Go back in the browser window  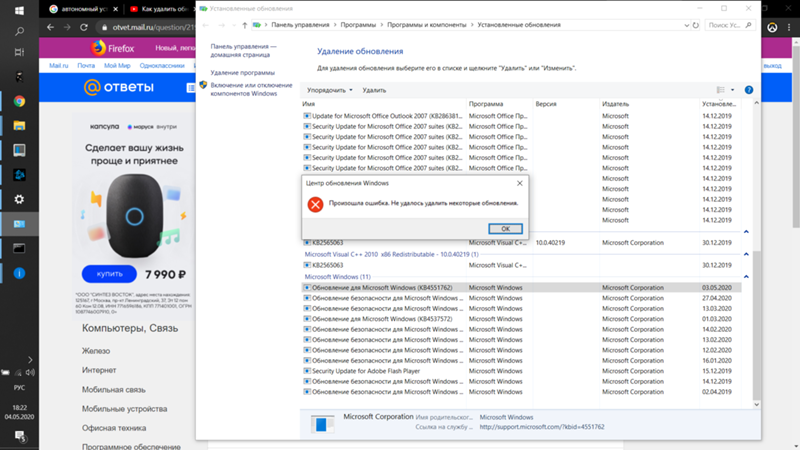[x=50, y=28]
